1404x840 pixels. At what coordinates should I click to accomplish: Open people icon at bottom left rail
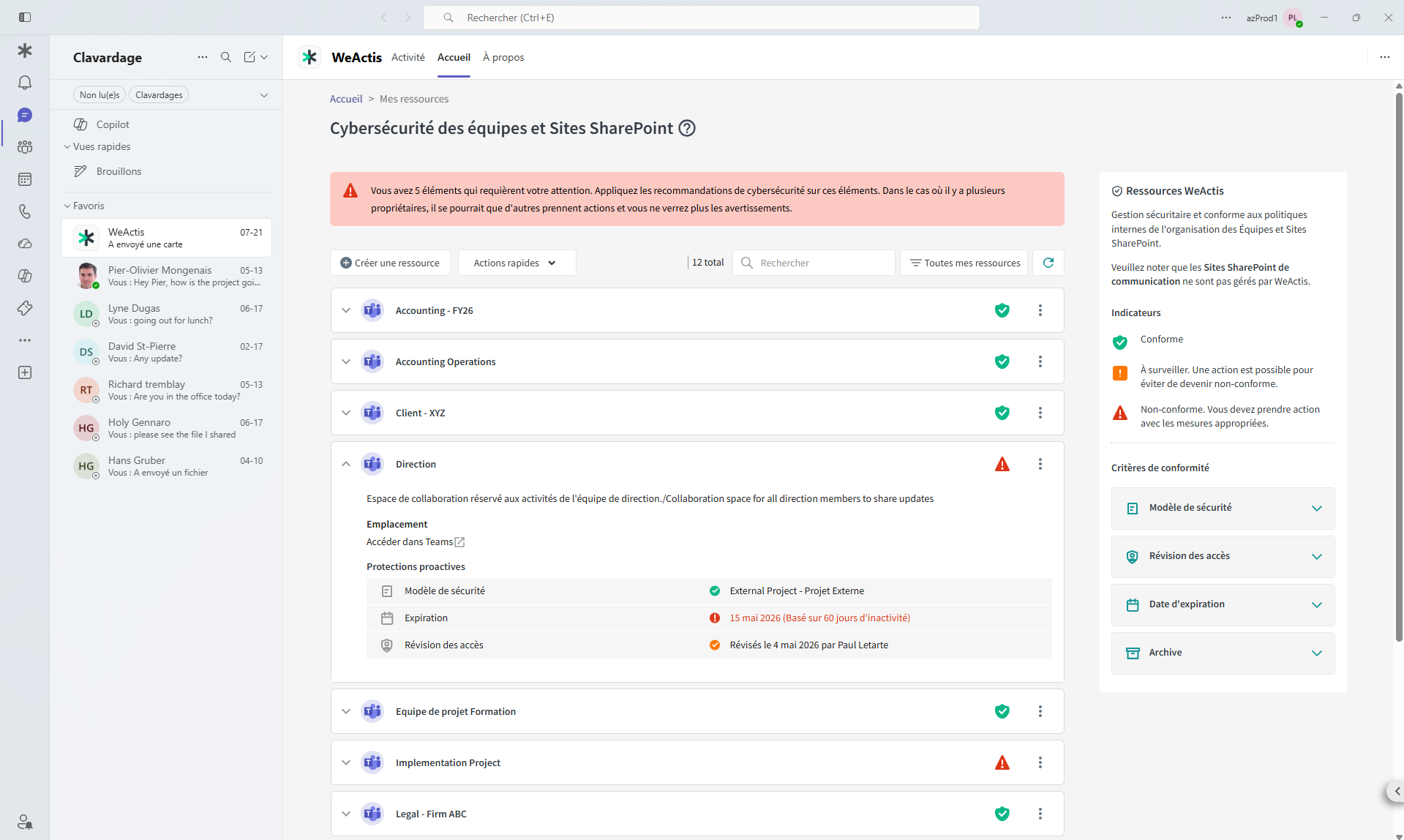[x=25, y=821]
